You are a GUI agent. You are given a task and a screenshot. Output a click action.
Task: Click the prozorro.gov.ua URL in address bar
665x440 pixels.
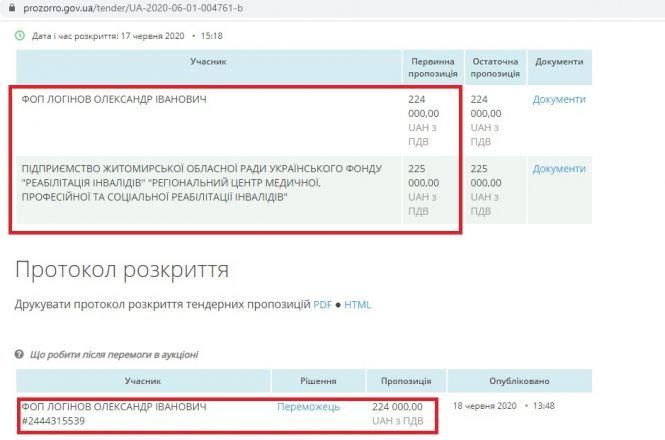(133, 8)
